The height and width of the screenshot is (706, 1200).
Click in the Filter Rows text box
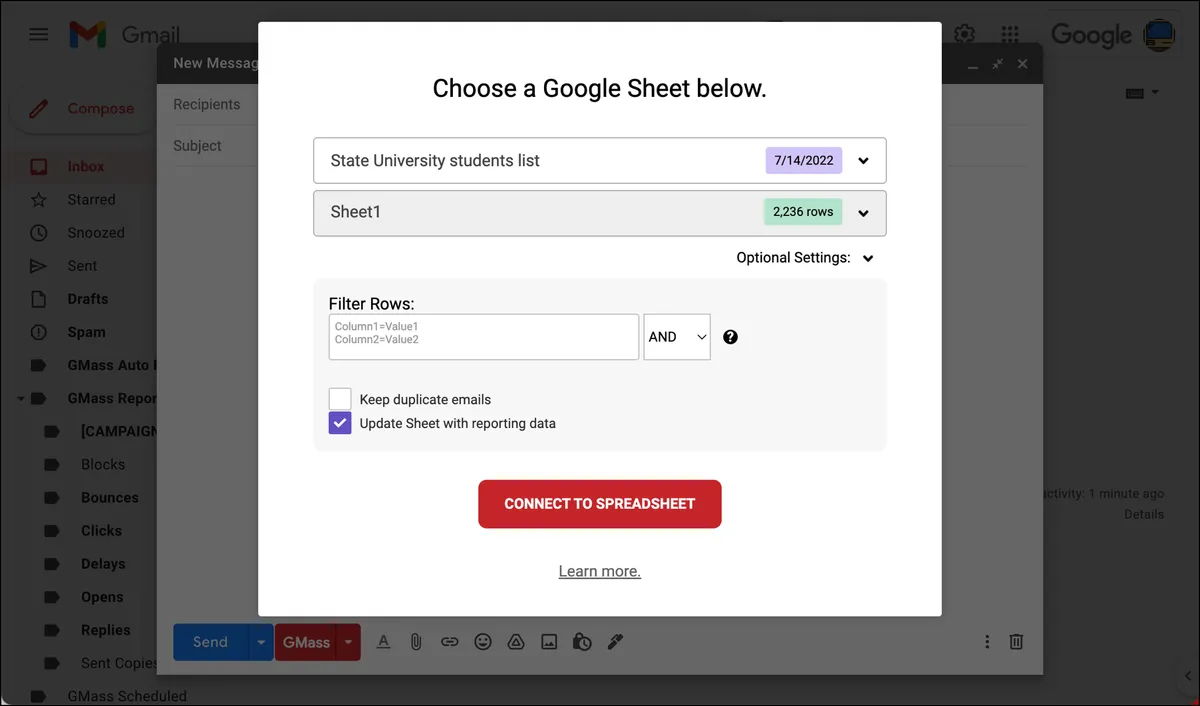pyautogui.click(x=484, y=337)
